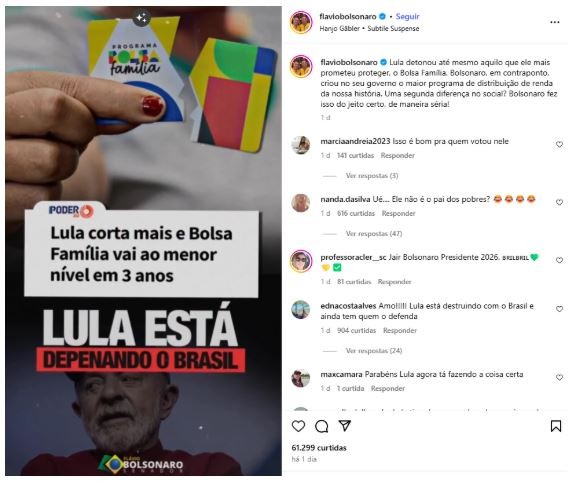Open the three-dots more options menu

point(554,22)
